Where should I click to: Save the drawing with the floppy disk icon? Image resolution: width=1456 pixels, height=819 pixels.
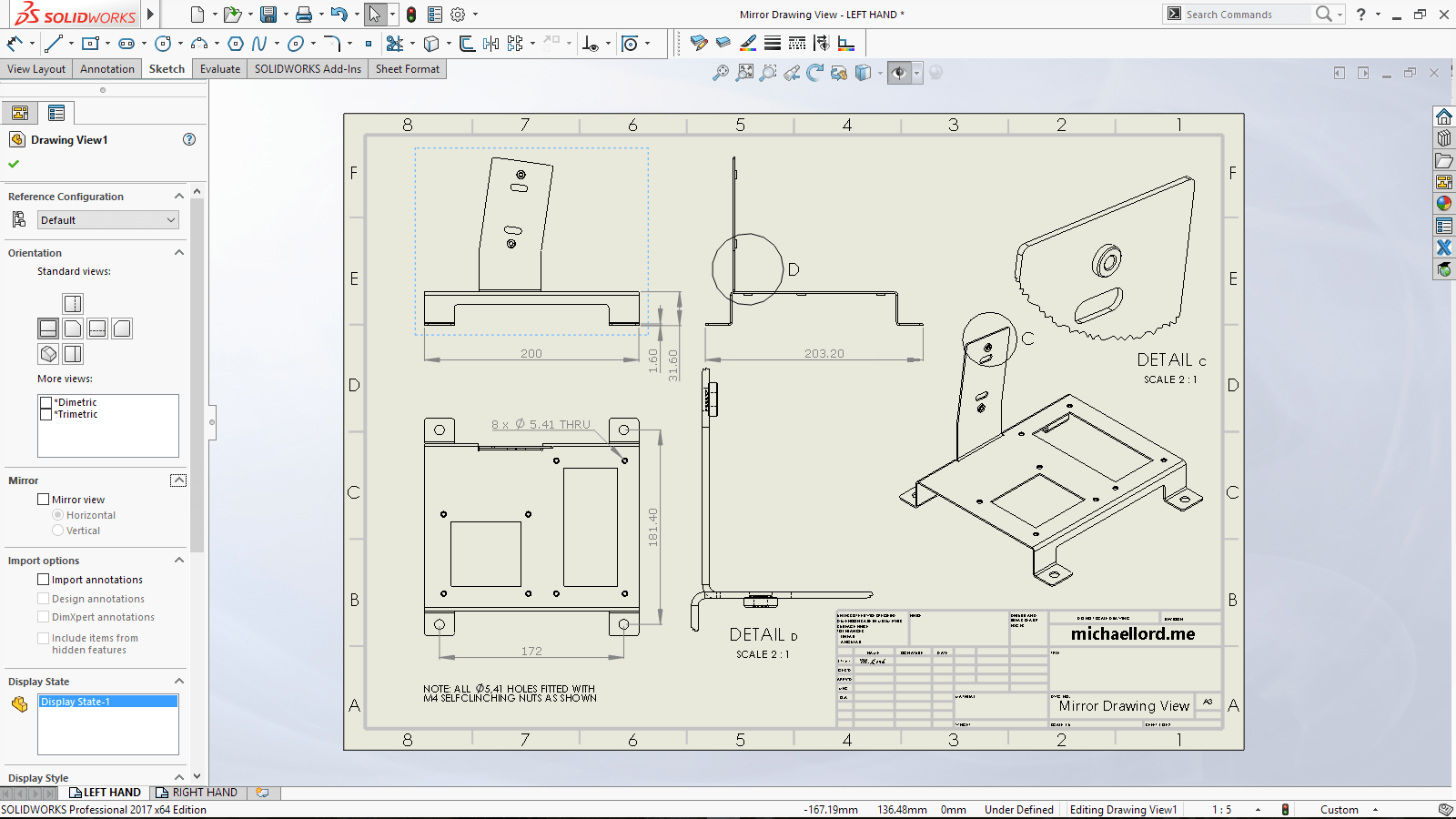(268, 15)
